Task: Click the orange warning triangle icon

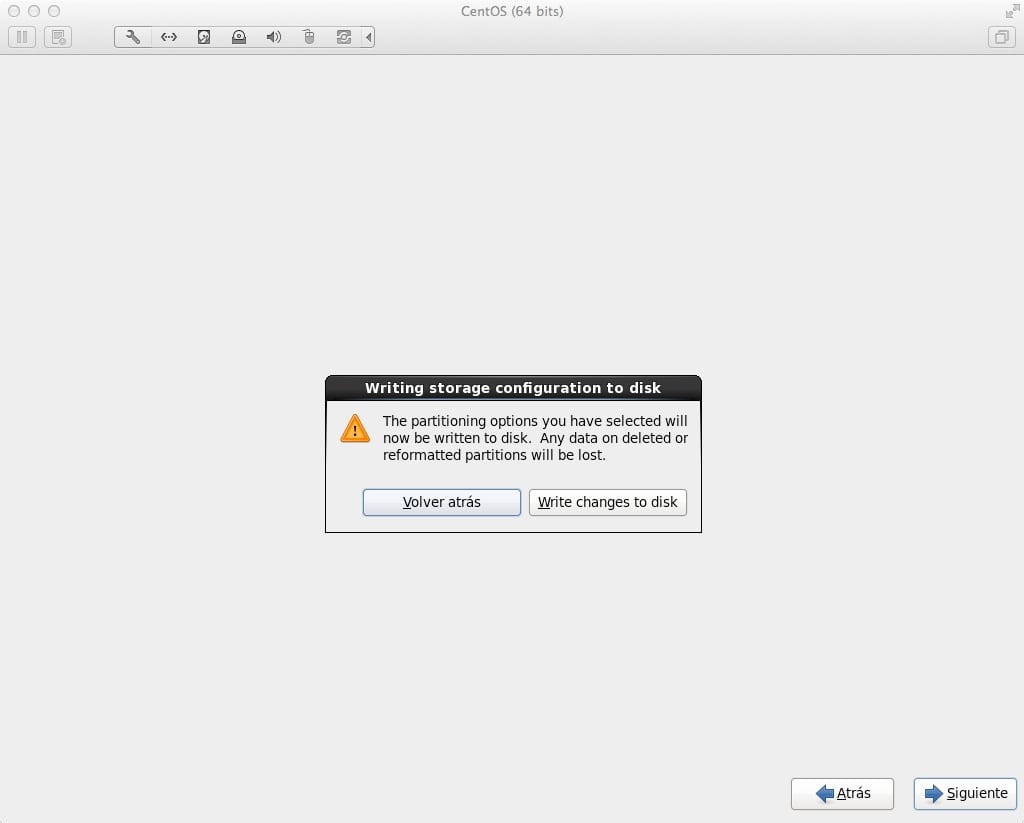Action: (x=354, y=429)
